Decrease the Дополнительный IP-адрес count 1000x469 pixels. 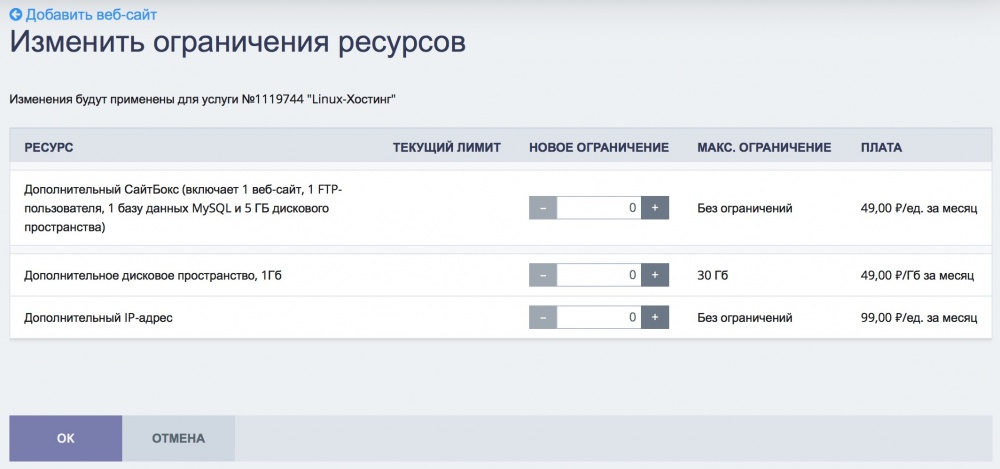(x=542, y=318)
